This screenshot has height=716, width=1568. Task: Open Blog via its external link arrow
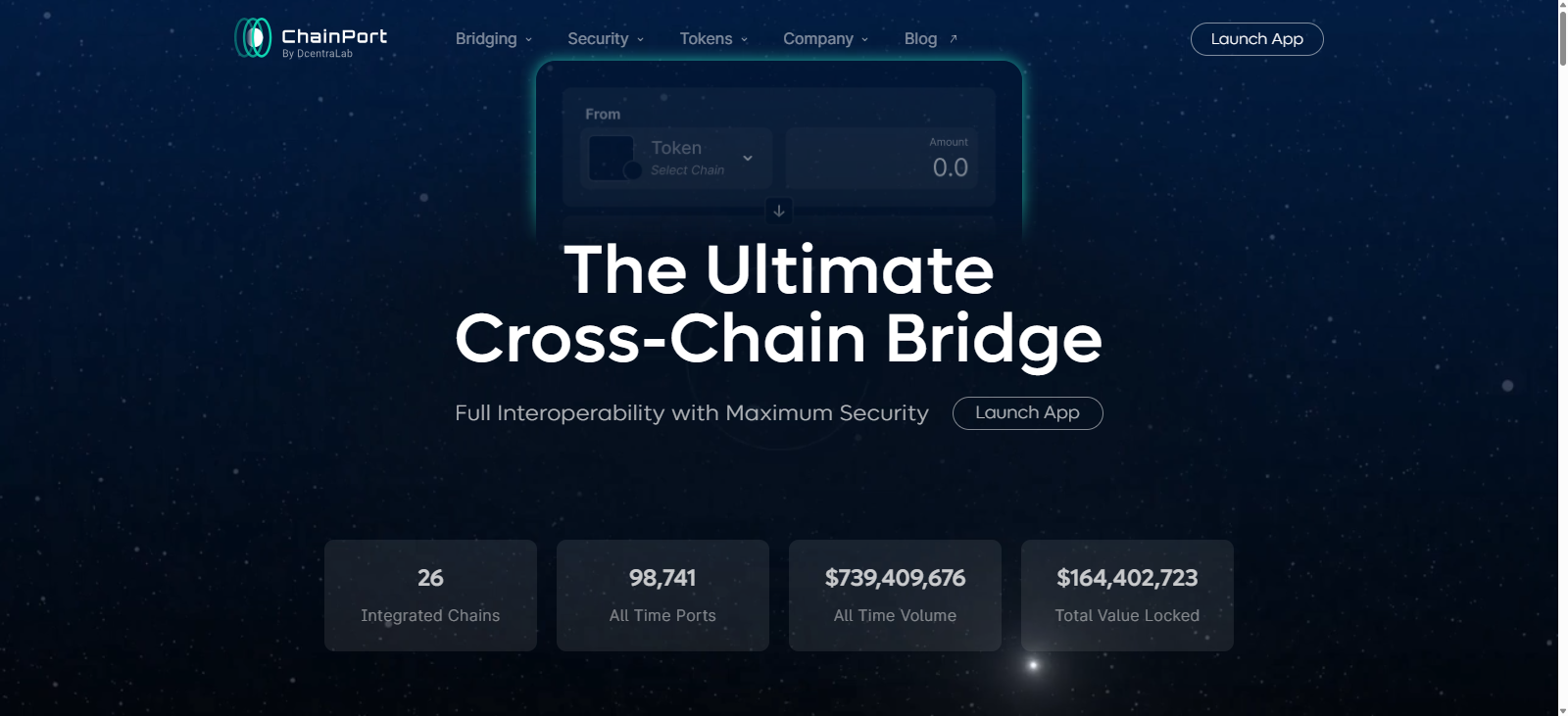point(953,37)
